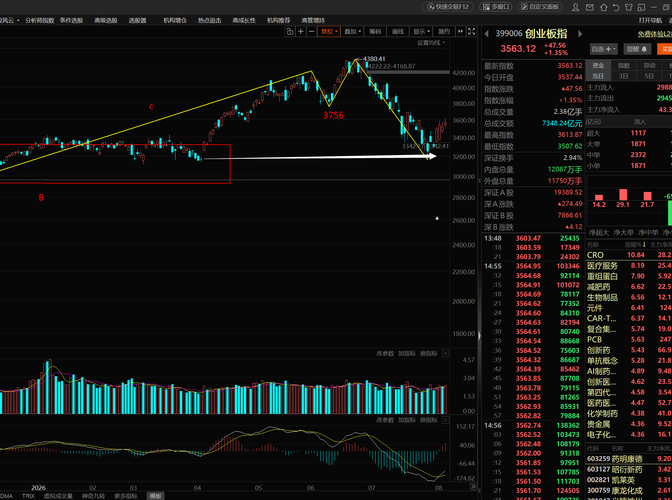Click the scroll-right arrows on time axis
This screenshot has height=500, width=672.
pos(473,487)
